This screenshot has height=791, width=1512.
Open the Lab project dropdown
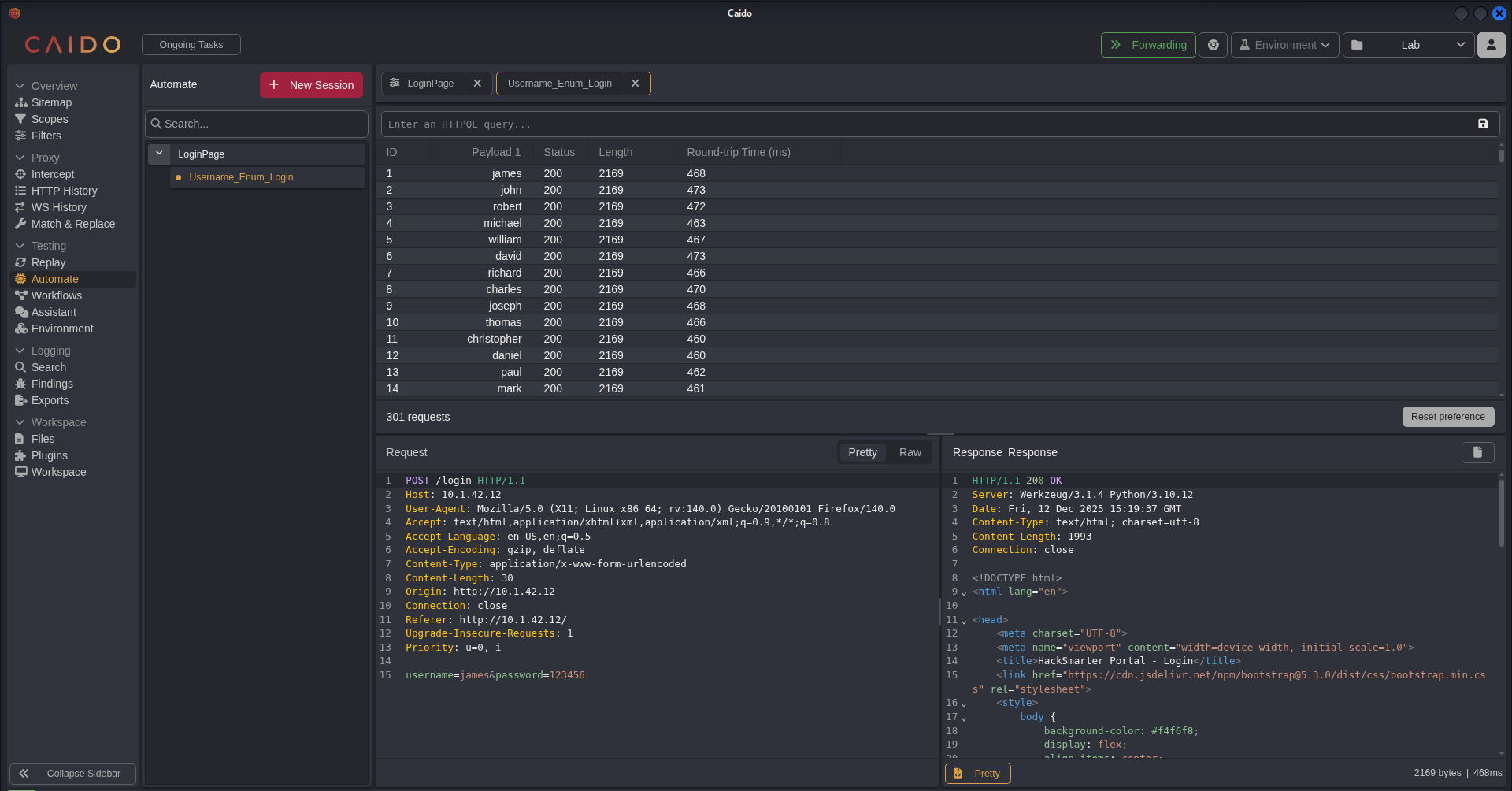[1408, 45]
